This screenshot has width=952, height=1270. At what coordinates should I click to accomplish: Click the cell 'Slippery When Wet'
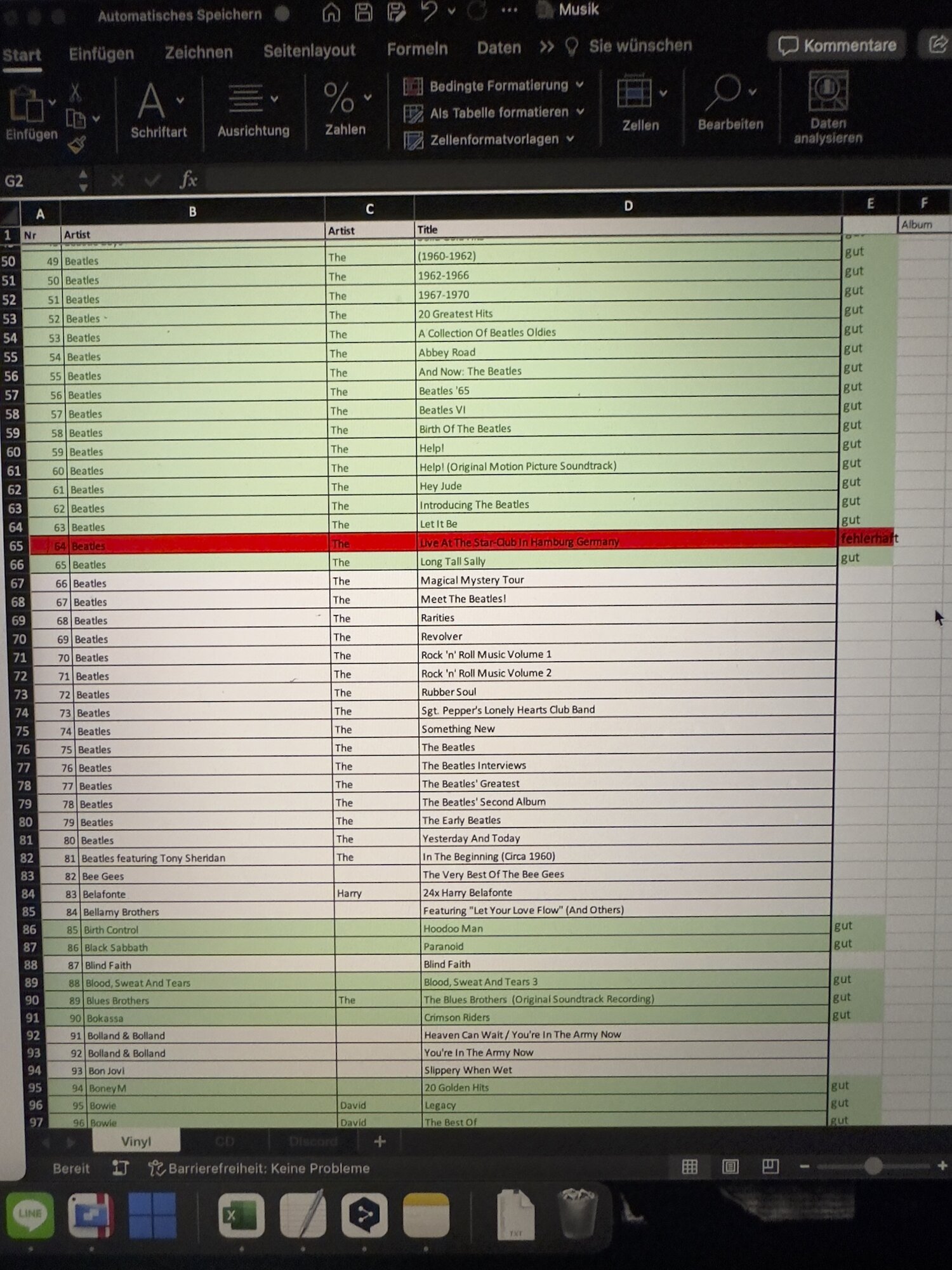(x=625, y=1070)
